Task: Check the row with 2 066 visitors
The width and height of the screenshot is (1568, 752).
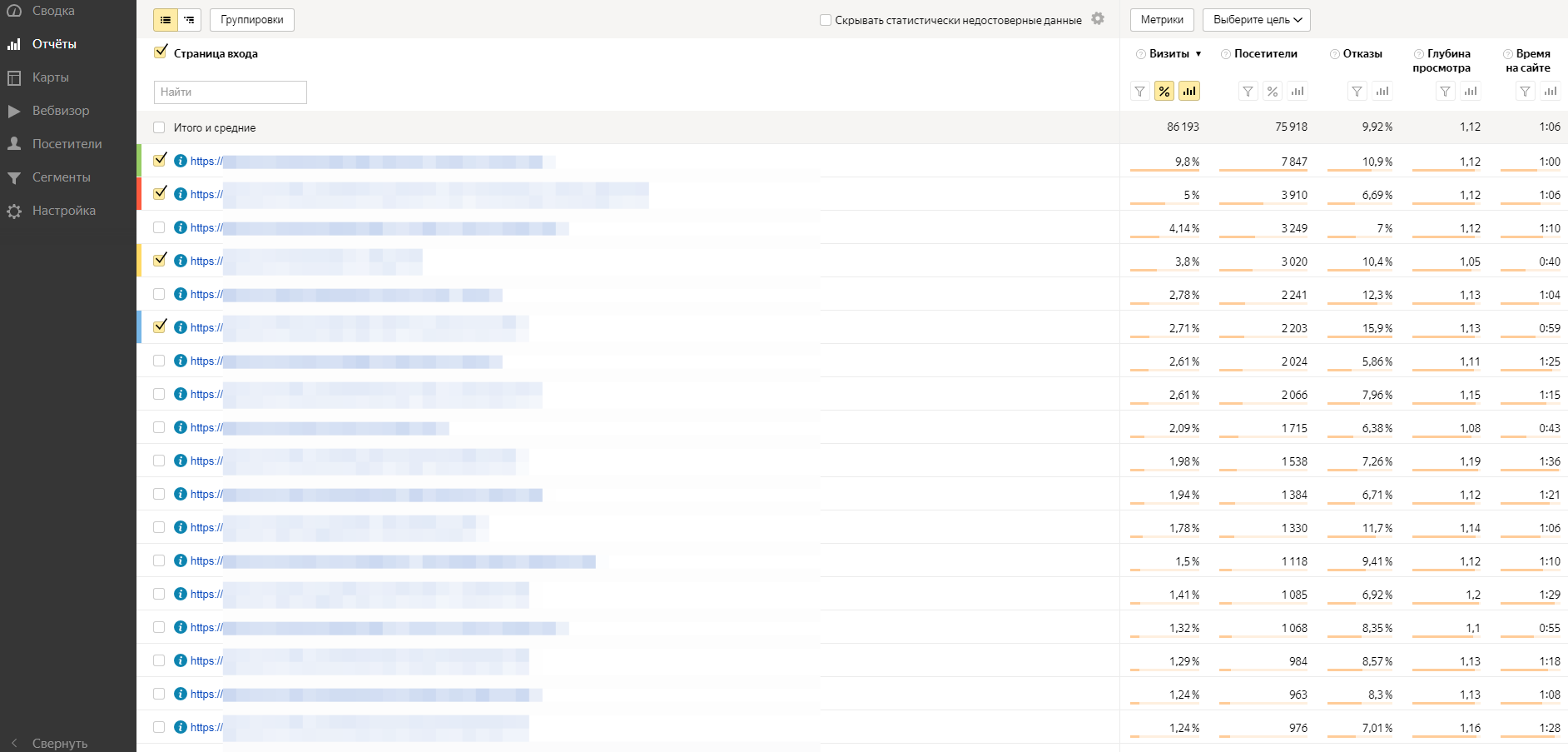Action: [x=159, y=394]
